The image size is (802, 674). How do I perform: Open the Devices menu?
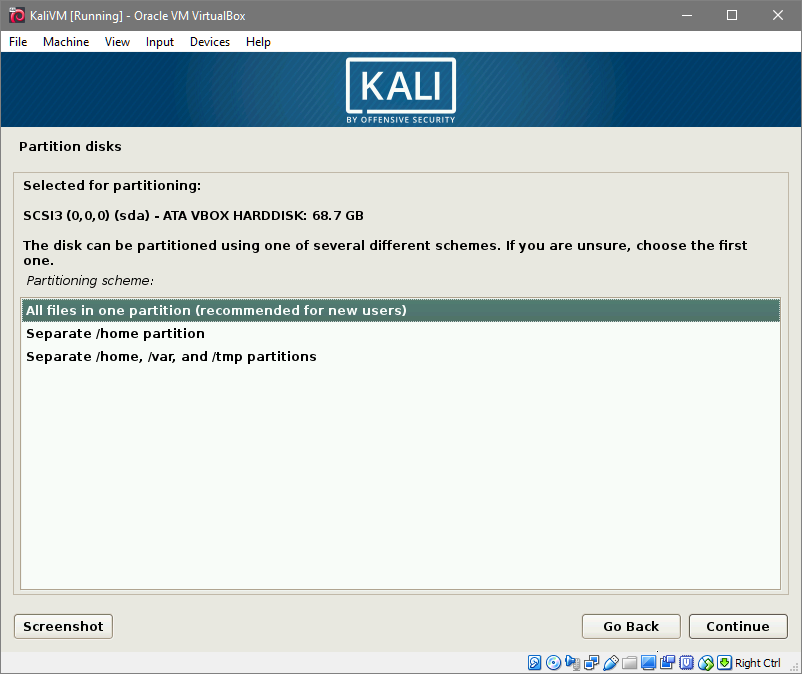tap(210, 42)
